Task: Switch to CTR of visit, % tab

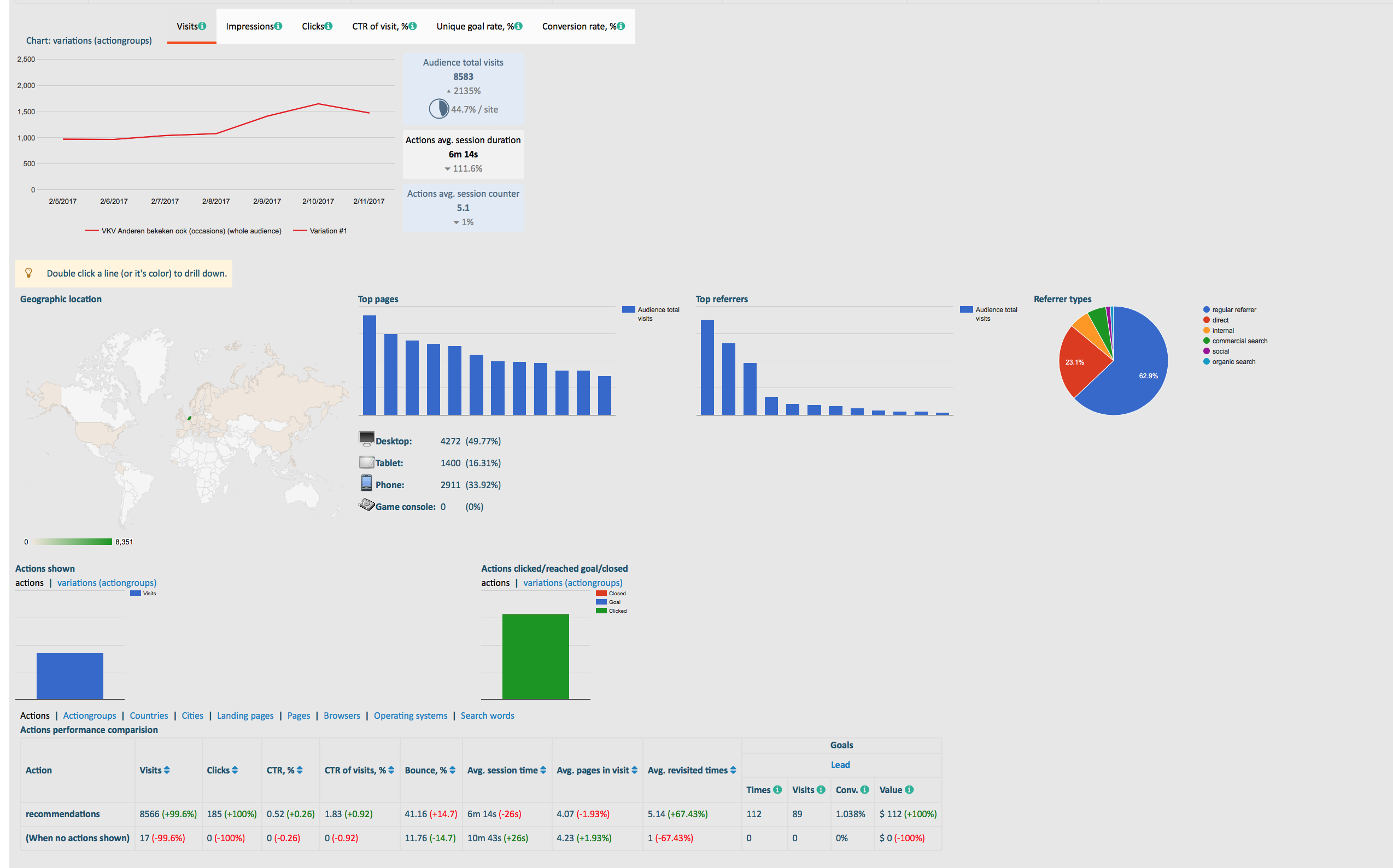Action: pos(380,26)
